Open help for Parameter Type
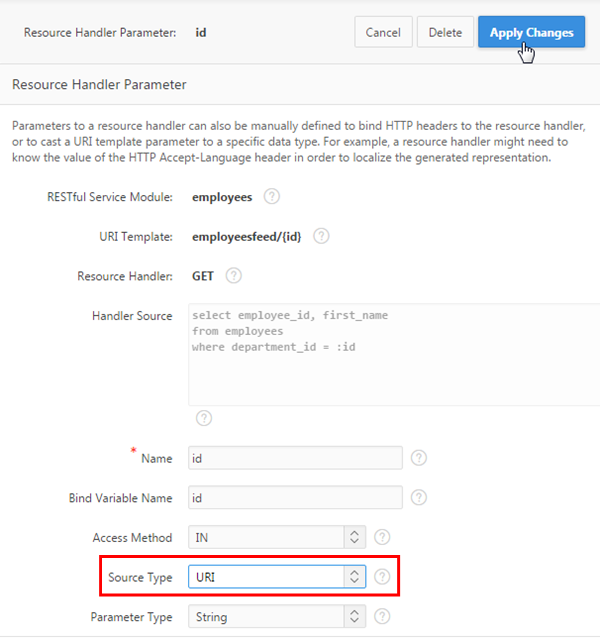600x638 pixels. click(382, 617)
